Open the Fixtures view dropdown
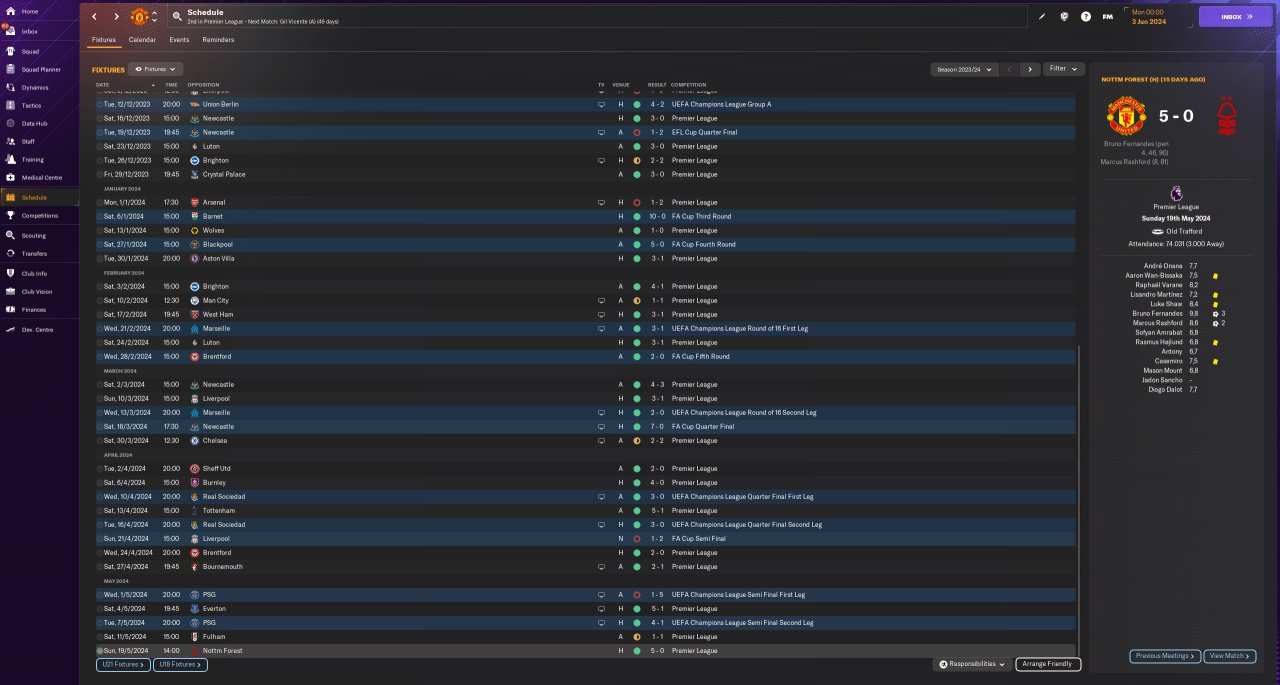1280x685 pixels. pos(155,69)
